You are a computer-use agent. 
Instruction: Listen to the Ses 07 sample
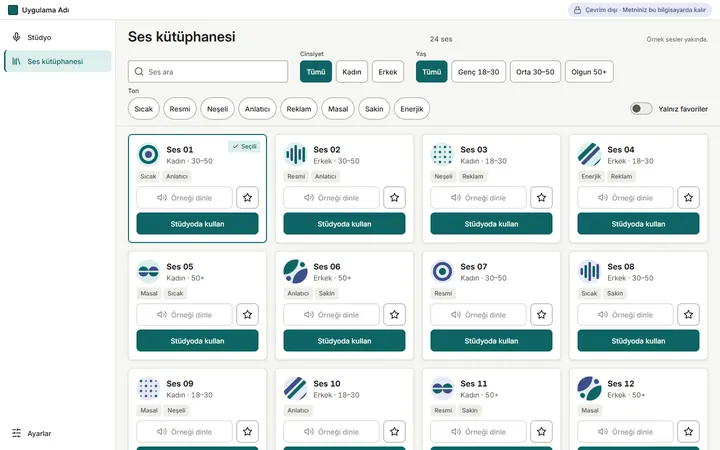pos(478,315)
